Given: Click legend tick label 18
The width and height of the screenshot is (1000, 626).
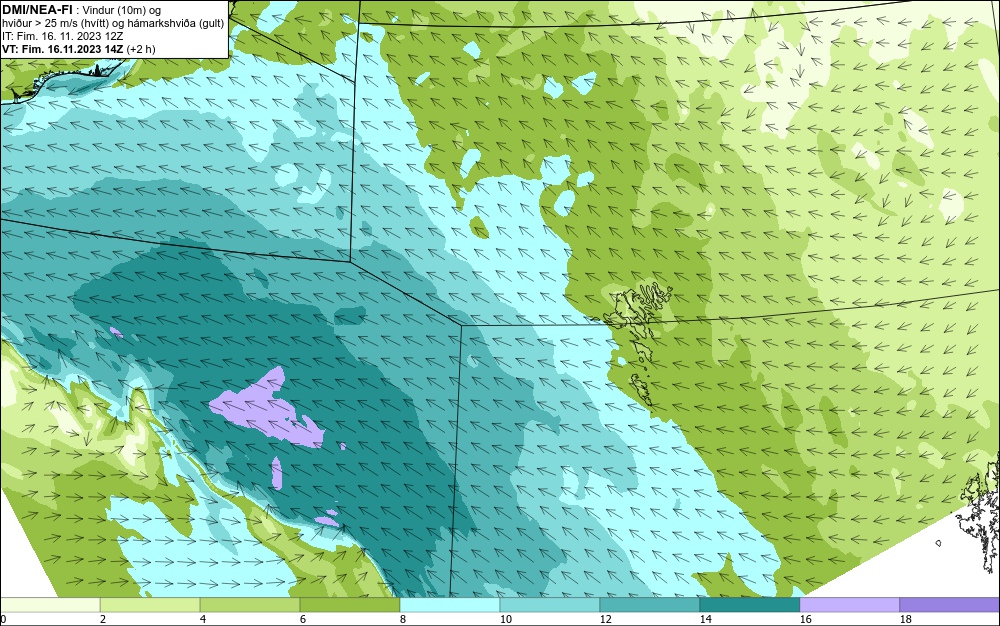Looking at the screenshot, I should pyautogui.click(x=905, y=619).
